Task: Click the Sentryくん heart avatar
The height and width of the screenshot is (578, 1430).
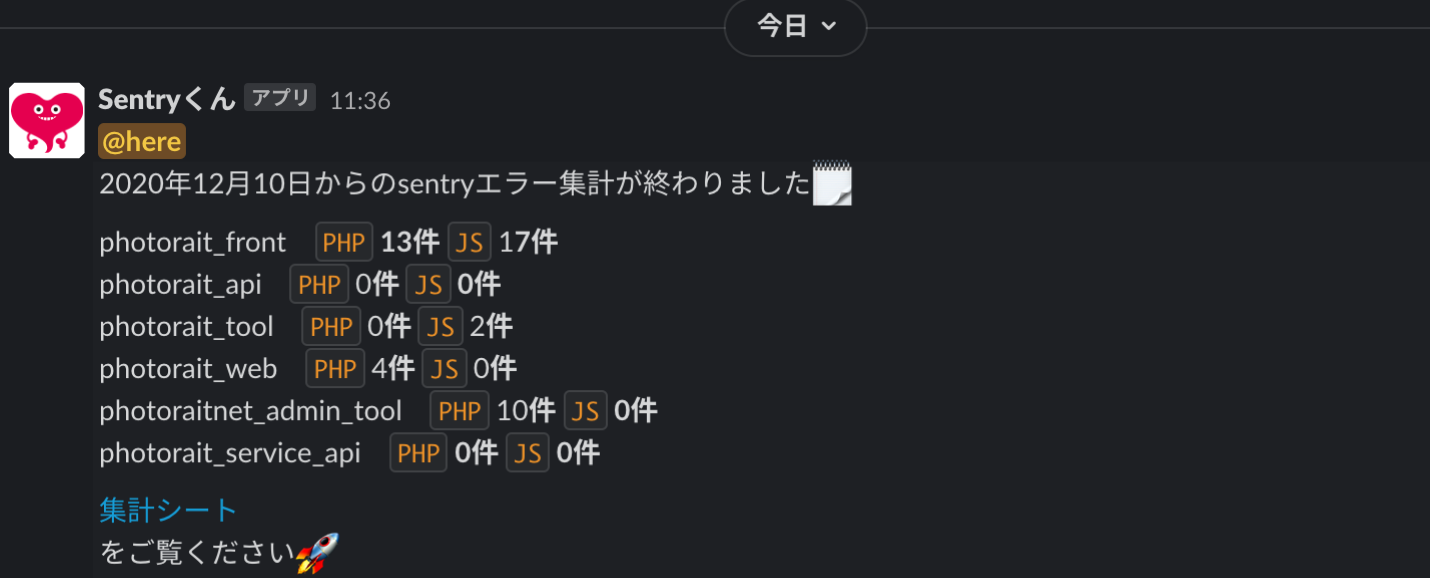Action: [46, 120]
